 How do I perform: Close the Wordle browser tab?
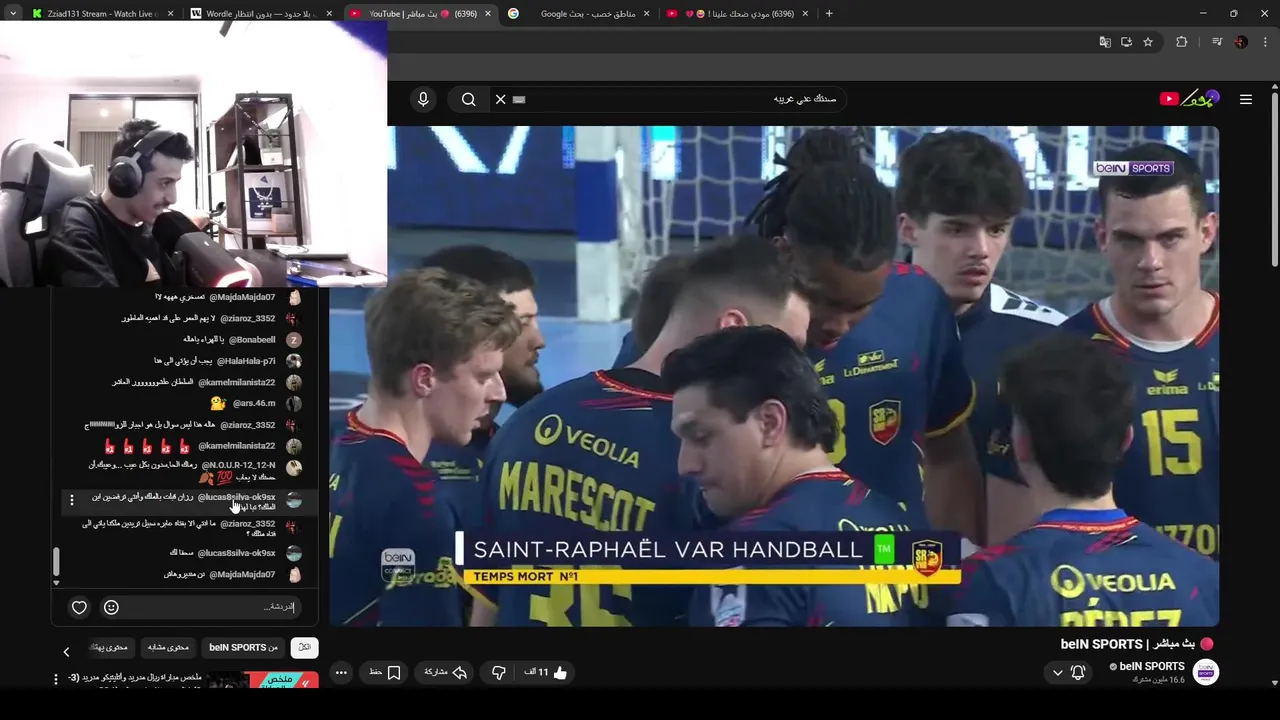coord(329,14)
